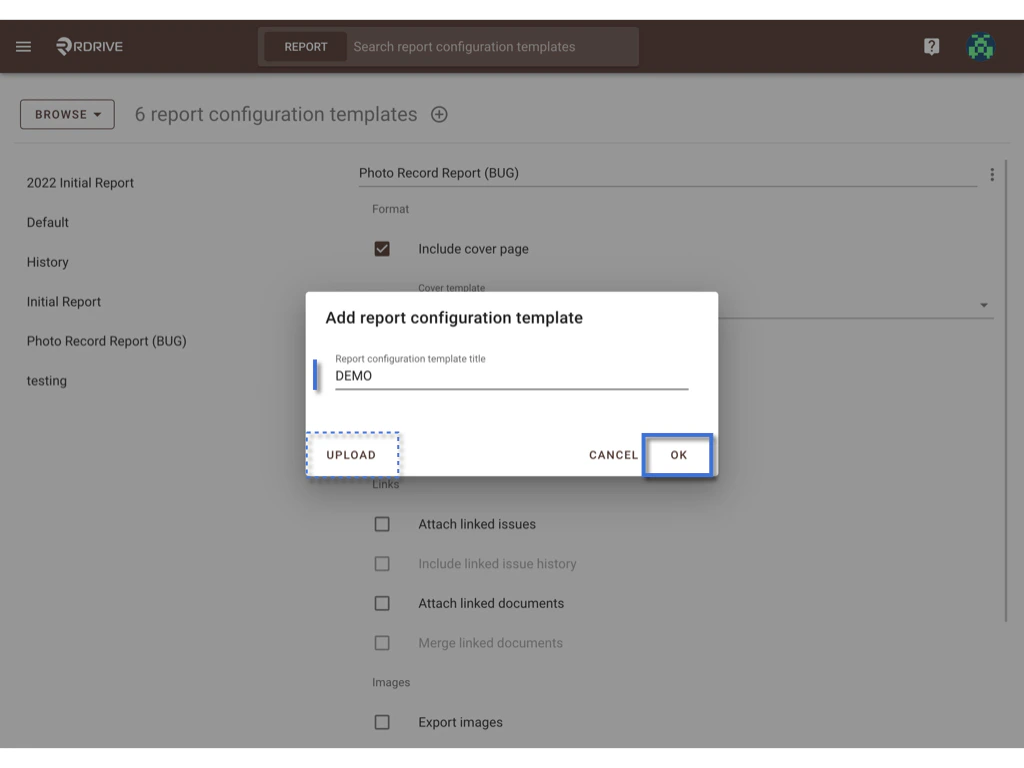Viewport: 1024px width, 768px height.
Task: Check Attach linked documents
Action: 382,603
